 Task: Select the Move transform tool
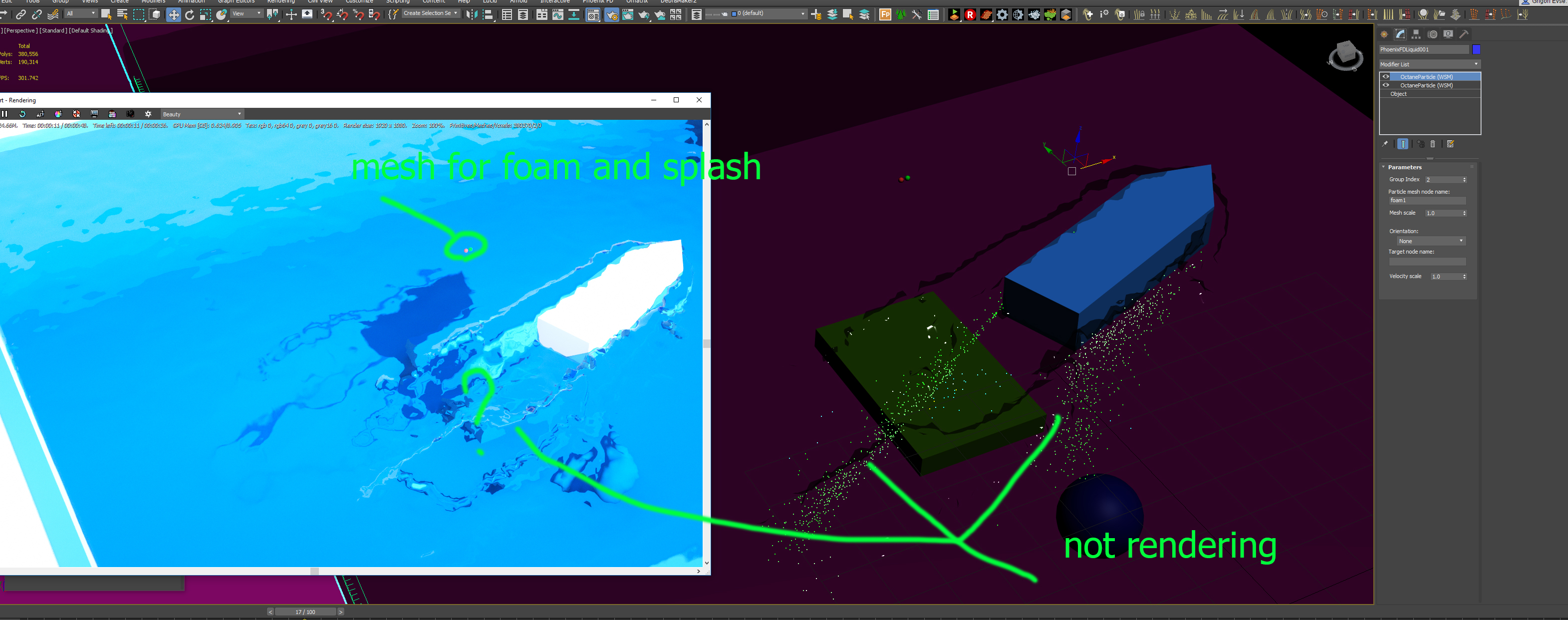pyautogui.click(x=174, y=14)
